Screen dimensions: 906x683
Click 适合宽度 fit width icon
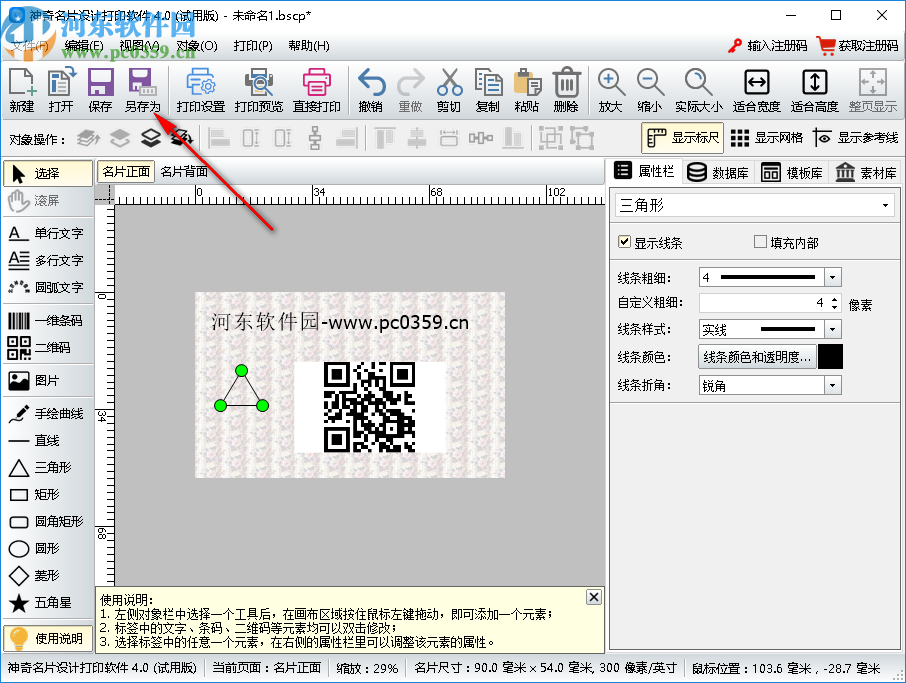(x=756, y=90)
